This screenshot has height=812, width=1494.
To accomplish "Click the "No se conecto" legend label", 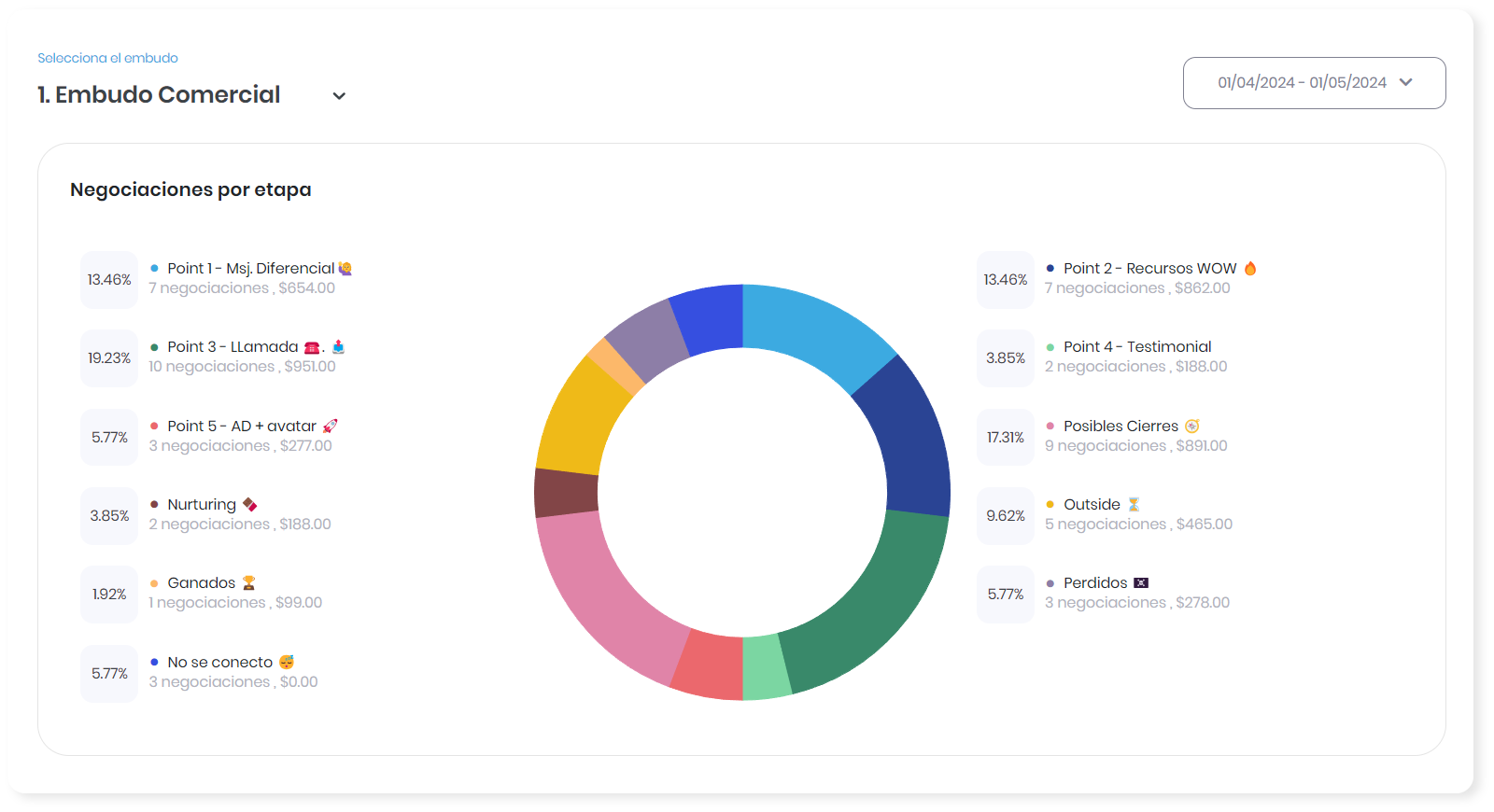I will [220, 663].
